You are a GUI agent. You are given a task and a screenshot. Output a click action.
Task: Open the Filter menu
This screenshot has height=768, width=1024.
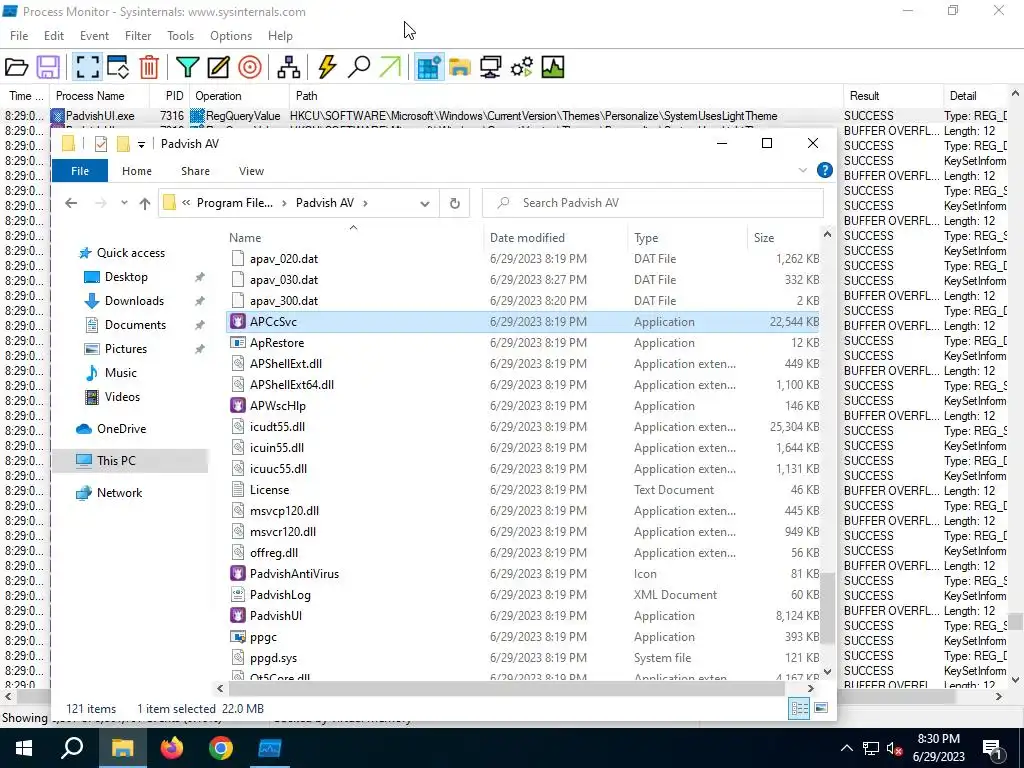[x=138, y=36]
